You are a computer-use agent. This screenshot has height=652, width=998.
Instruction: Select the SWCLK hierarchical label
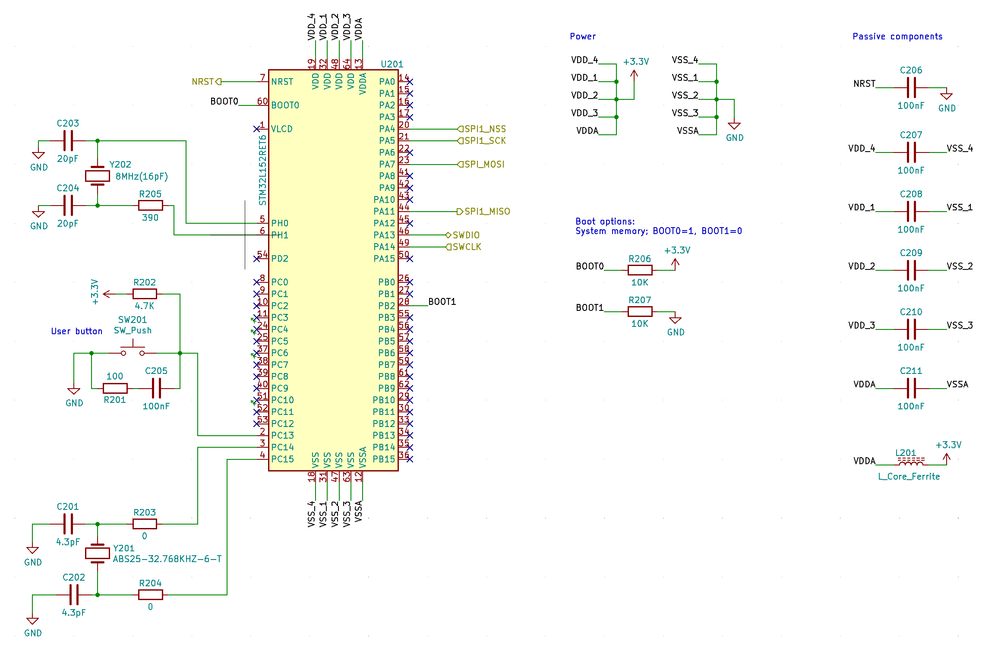point(463,246)
